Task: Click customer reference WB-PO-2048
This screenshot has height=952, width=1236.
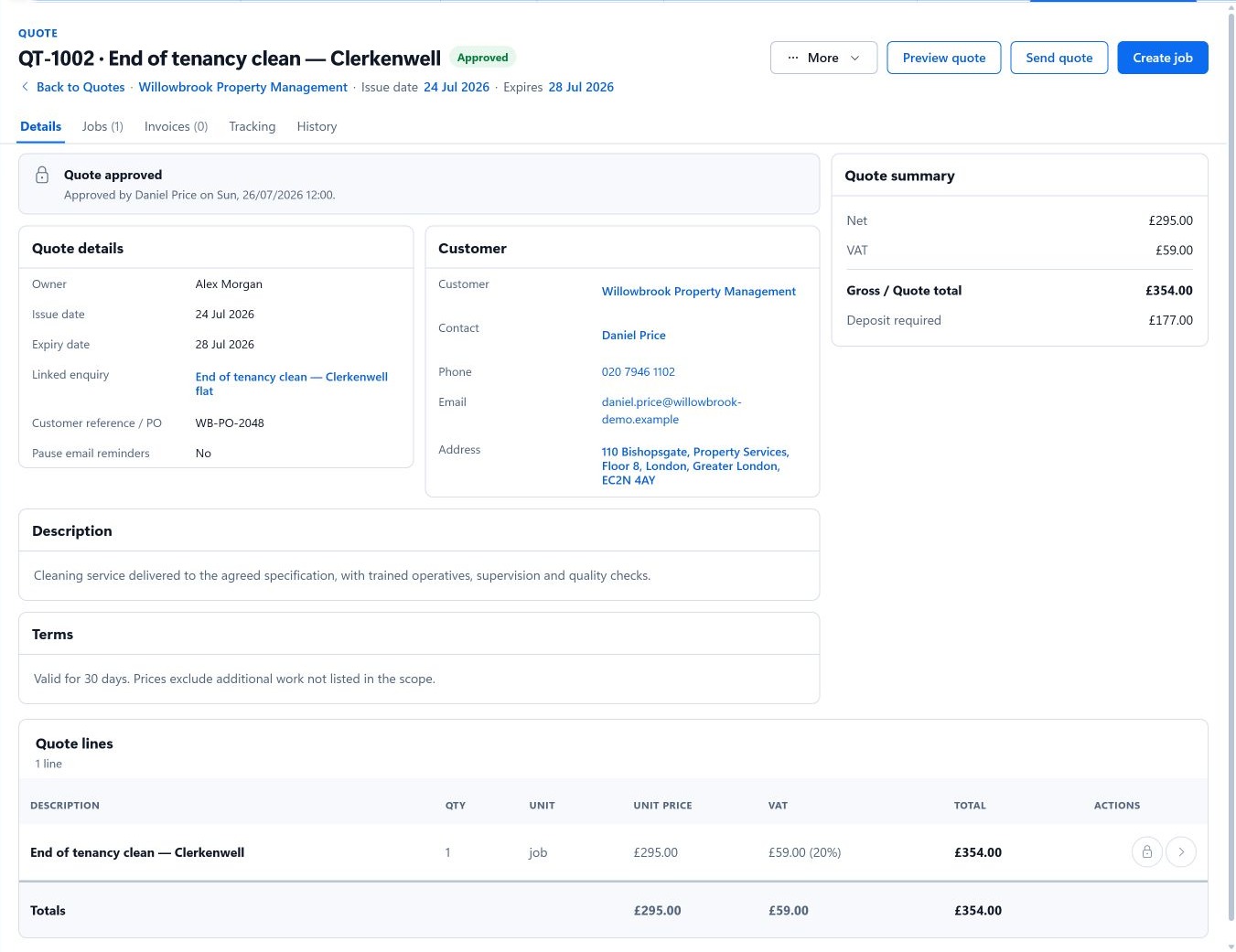Action: coord(230,423)
